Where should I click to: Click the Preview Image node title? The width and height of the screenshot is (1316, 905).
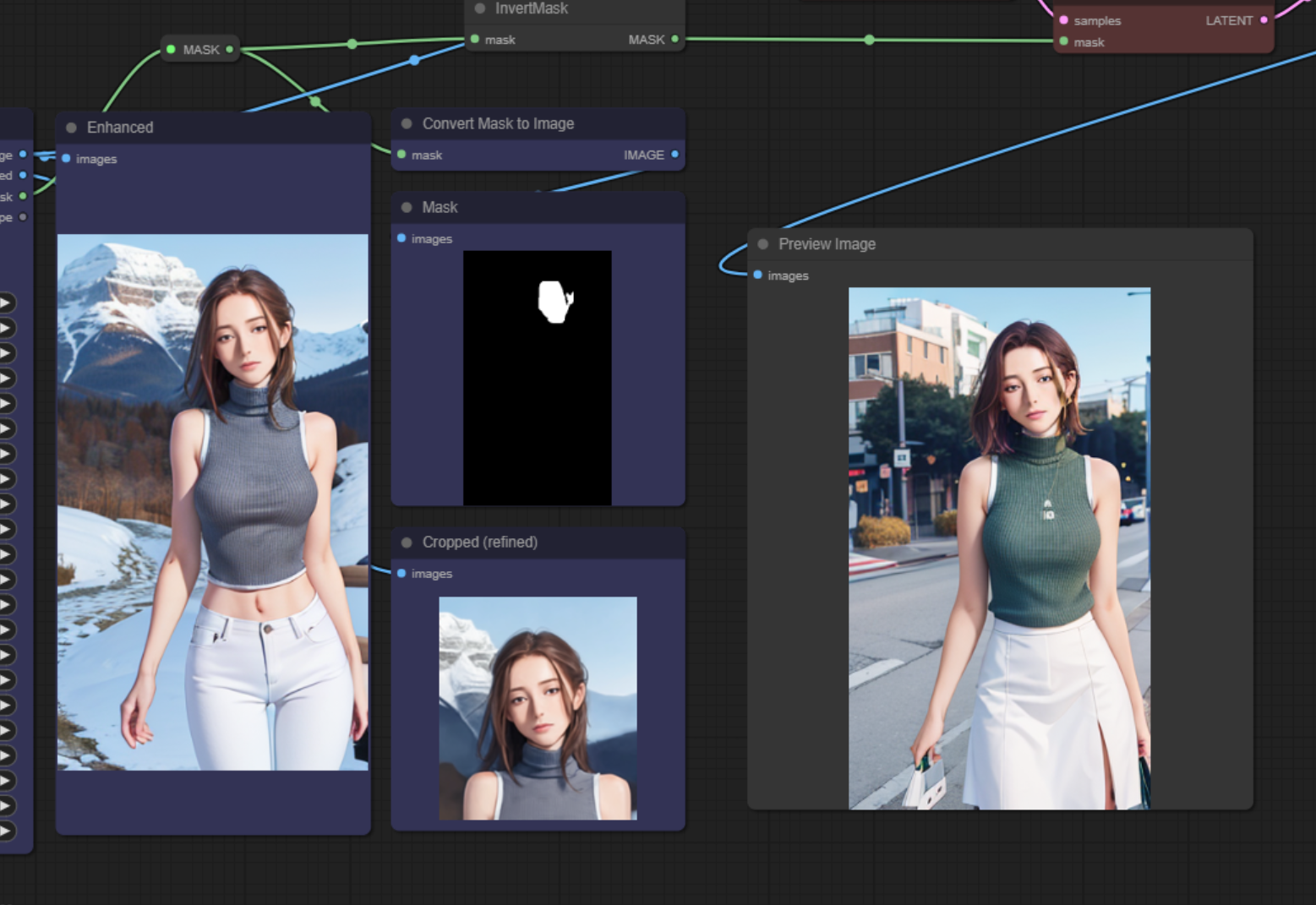click(827, 244)
